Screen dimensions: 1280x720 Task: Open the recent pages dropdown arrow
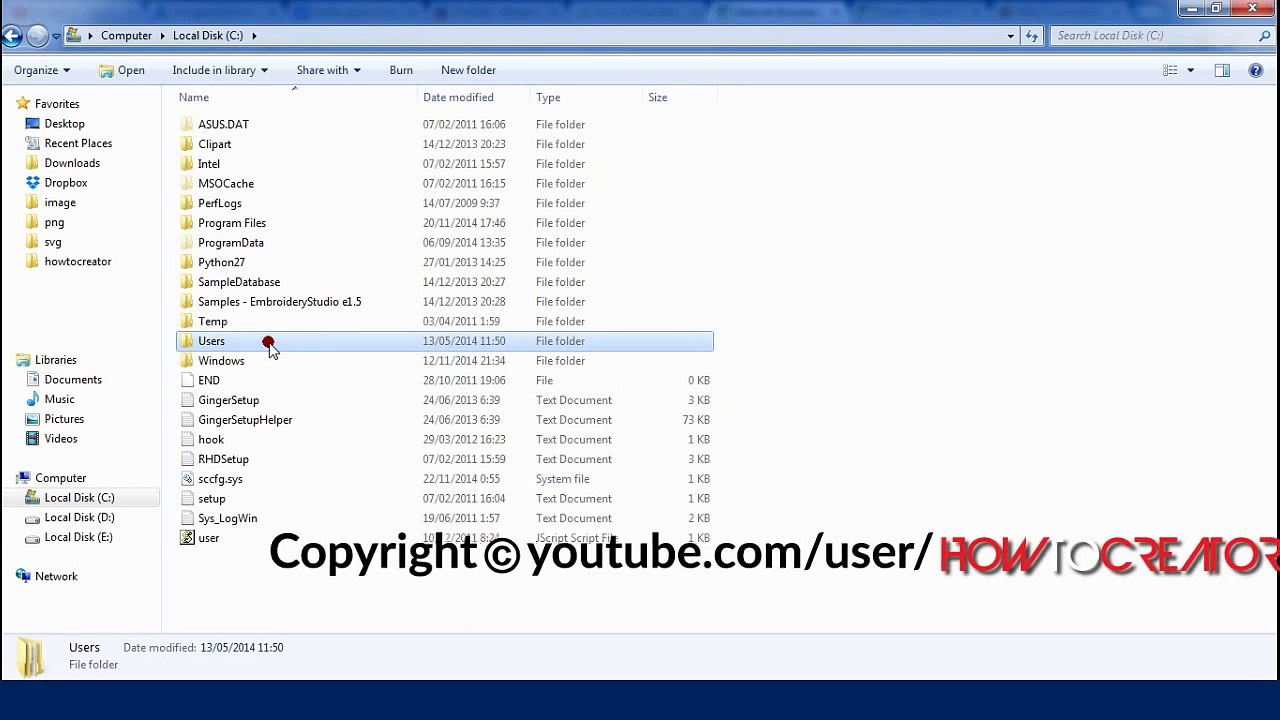point(56,36)
